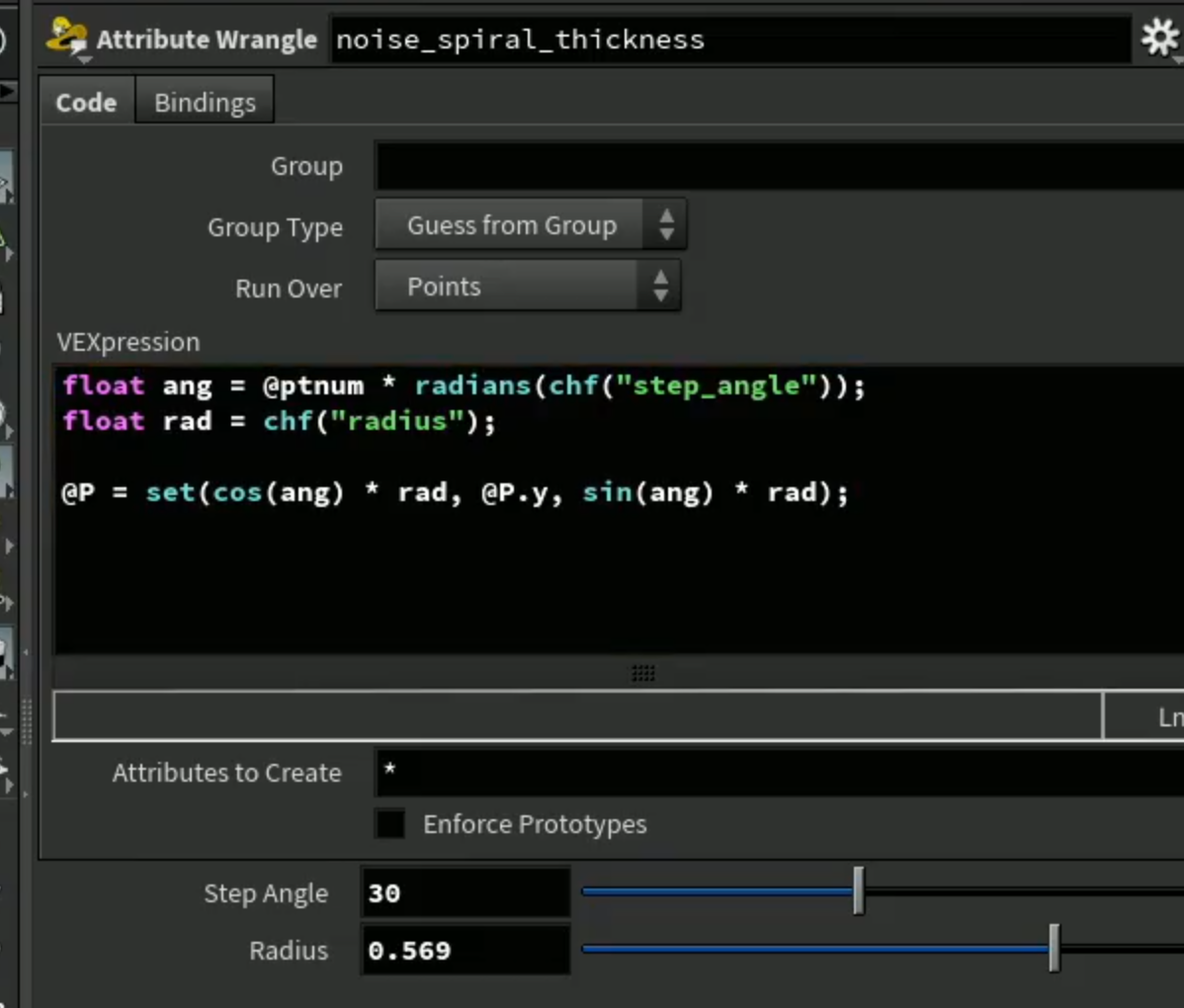Click the node name field noise_spiral_thickness

coord(730,39)
